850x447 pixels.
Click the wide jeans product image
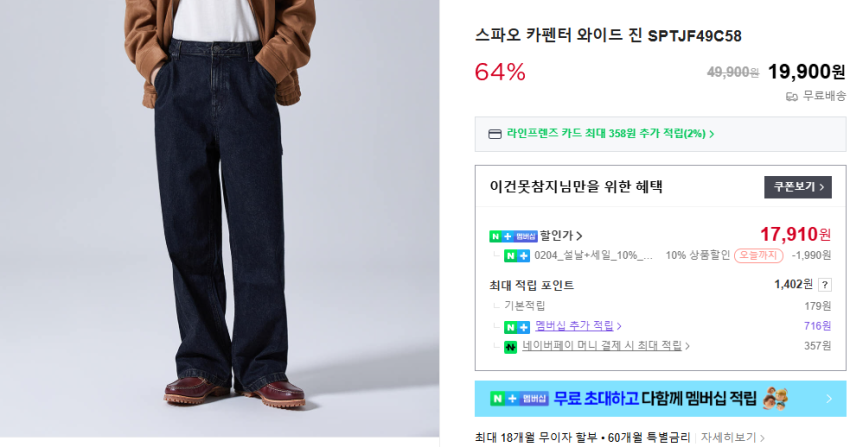220,218
